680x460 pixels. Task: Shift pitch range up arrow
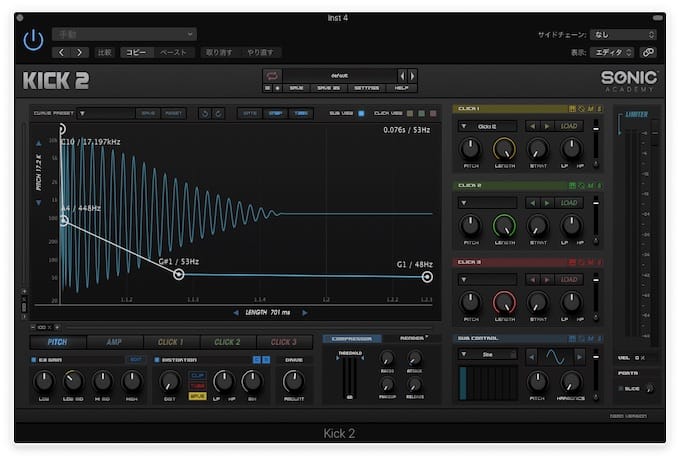point(39,143)
